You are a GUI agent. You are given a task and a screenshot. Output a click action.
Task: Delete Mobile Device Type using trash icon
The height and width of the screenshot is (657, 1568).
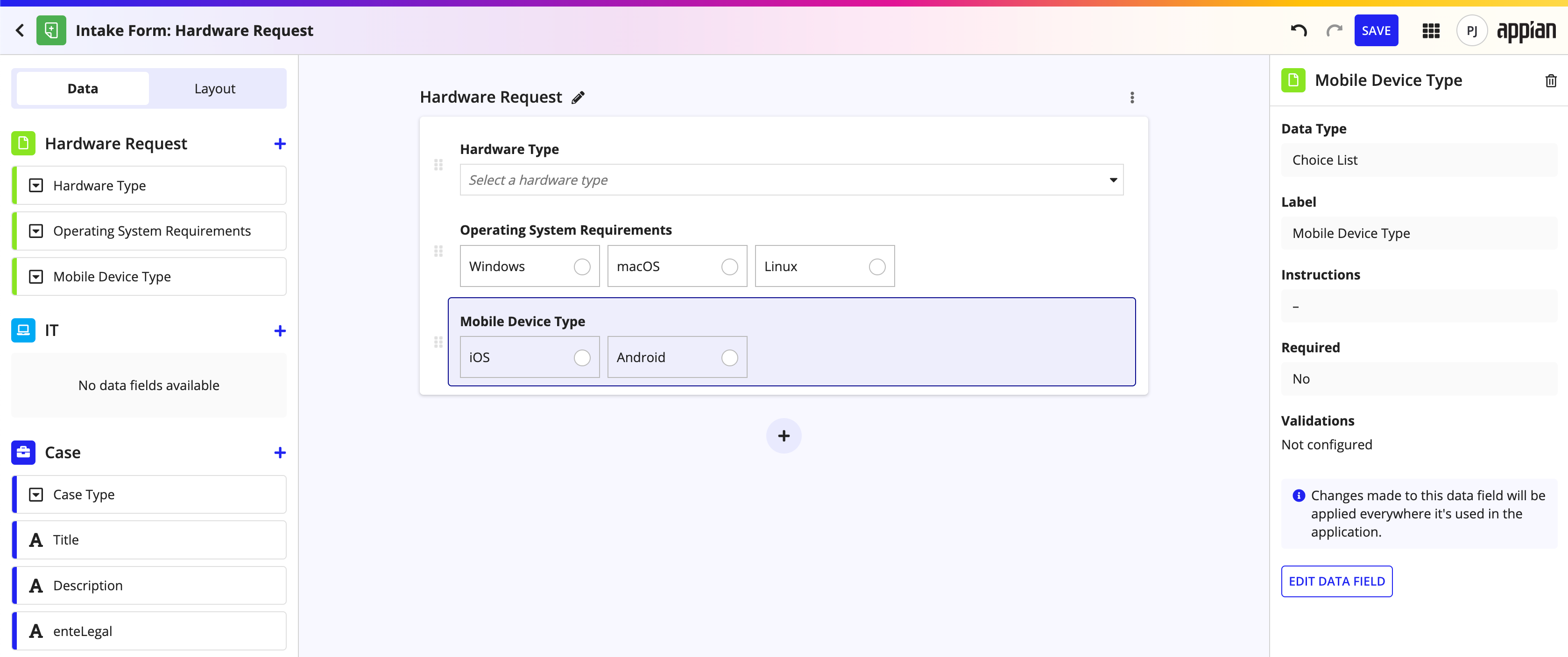(x=1551, y=80)
